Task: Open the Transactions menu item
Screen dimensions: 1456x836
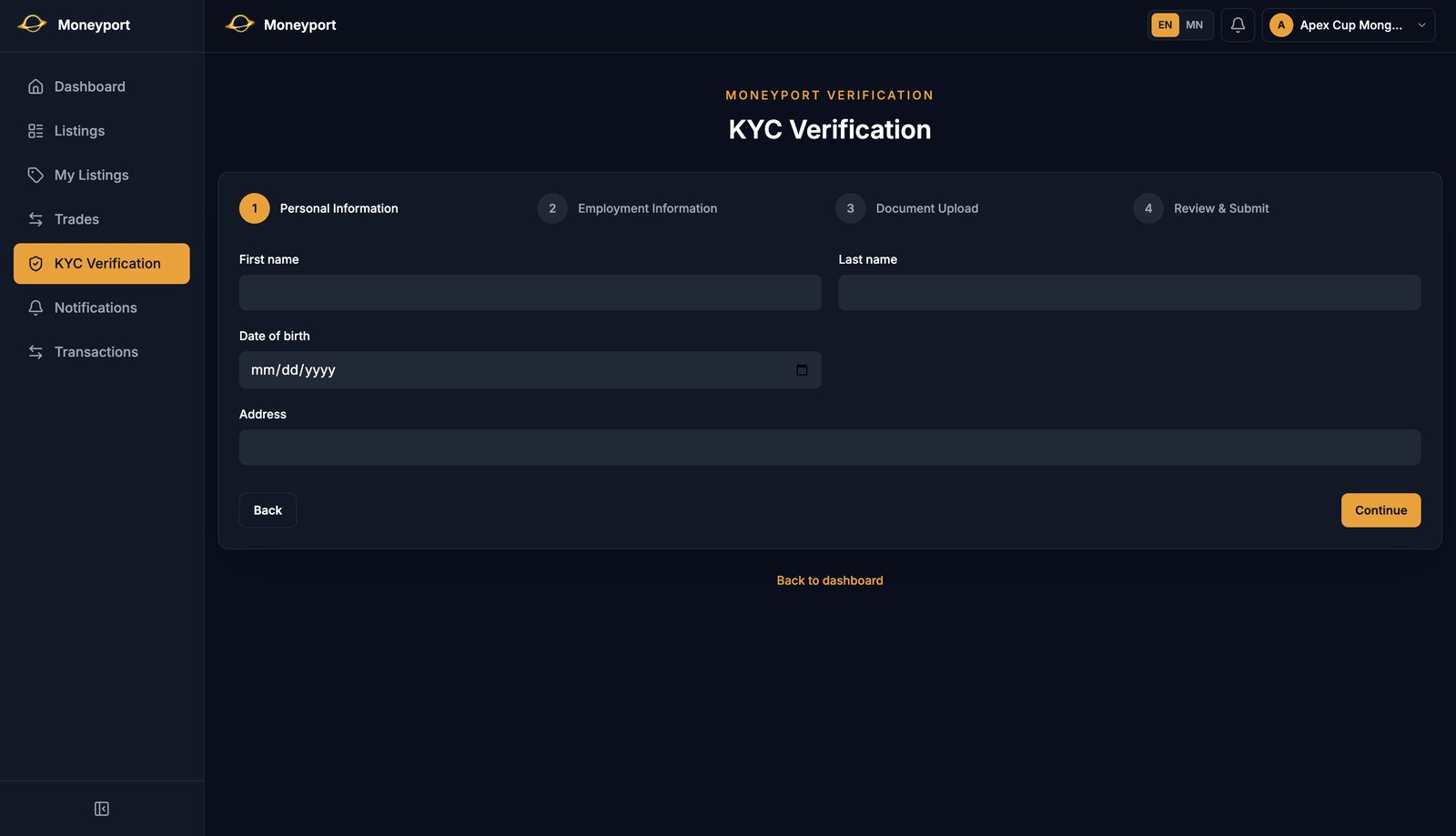Action: [x=102, y=352]
